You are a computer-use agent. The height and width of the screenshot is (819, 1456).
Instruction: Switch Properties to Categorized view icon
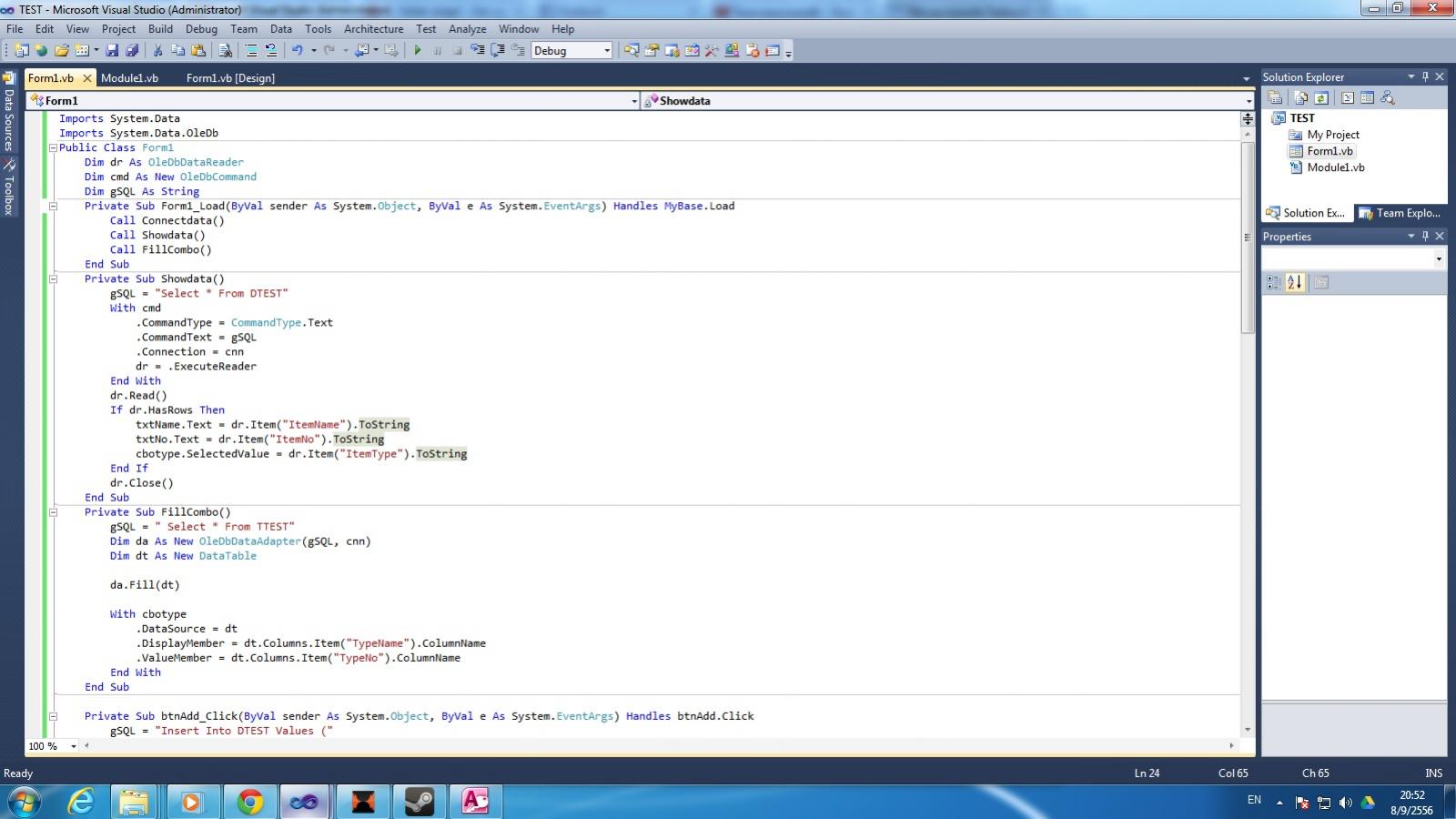(x=1274, y=283)
